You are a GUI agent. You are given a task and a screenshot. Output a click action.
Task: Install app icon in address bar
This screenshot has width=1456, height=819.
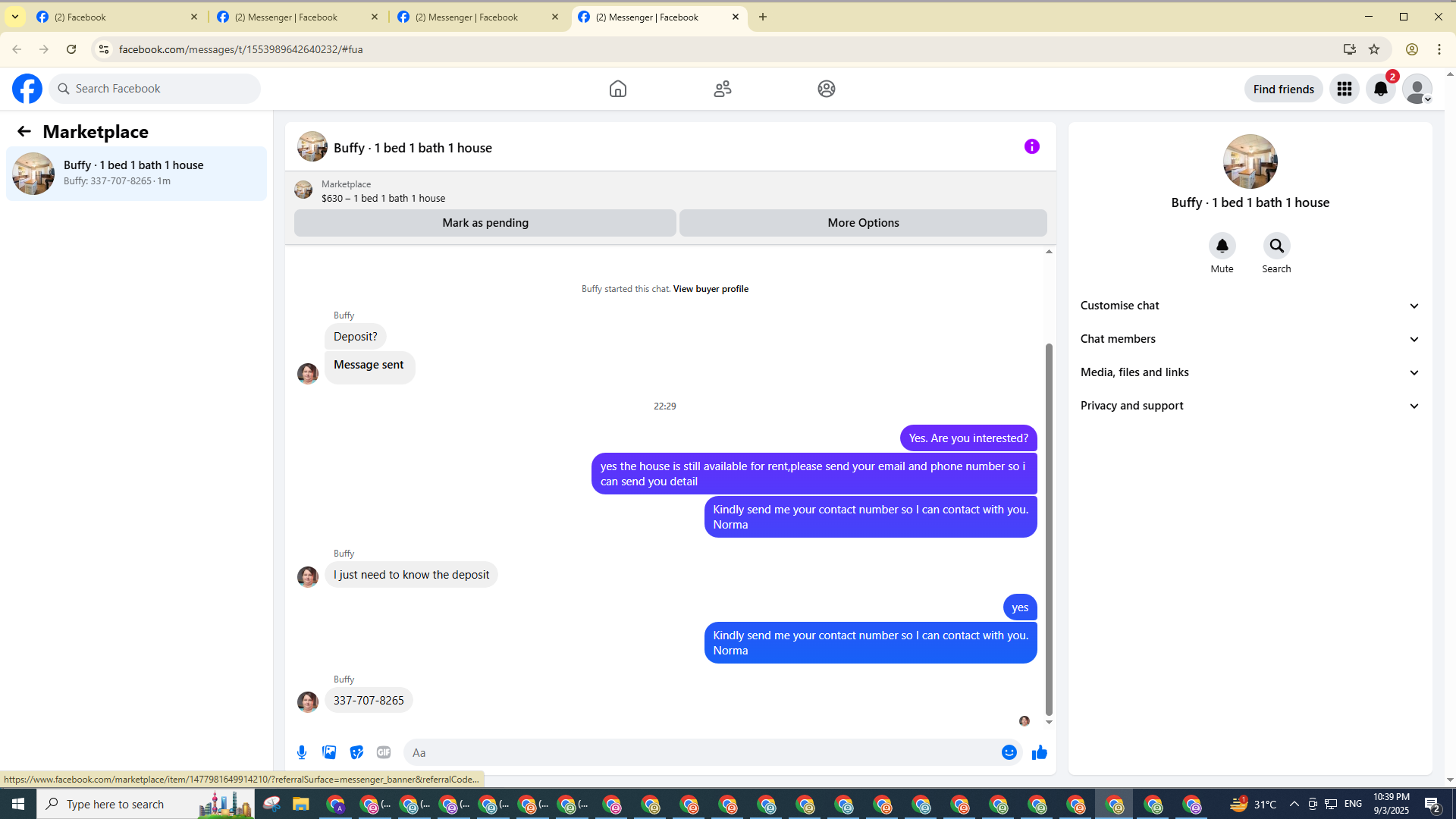(x=1350, y=49)
